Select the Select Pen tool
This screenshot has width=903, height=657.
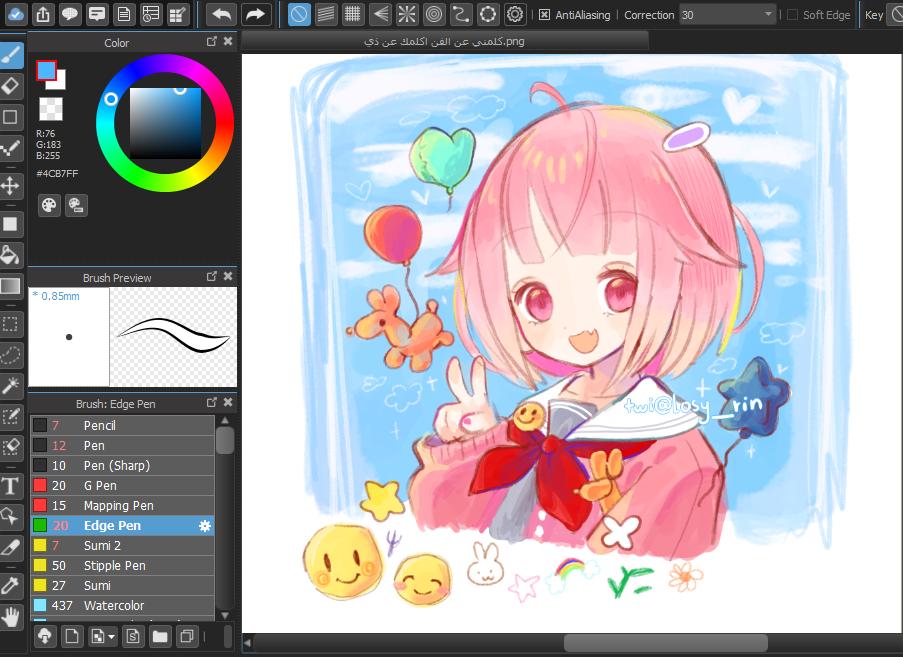[x=10, y=416]
